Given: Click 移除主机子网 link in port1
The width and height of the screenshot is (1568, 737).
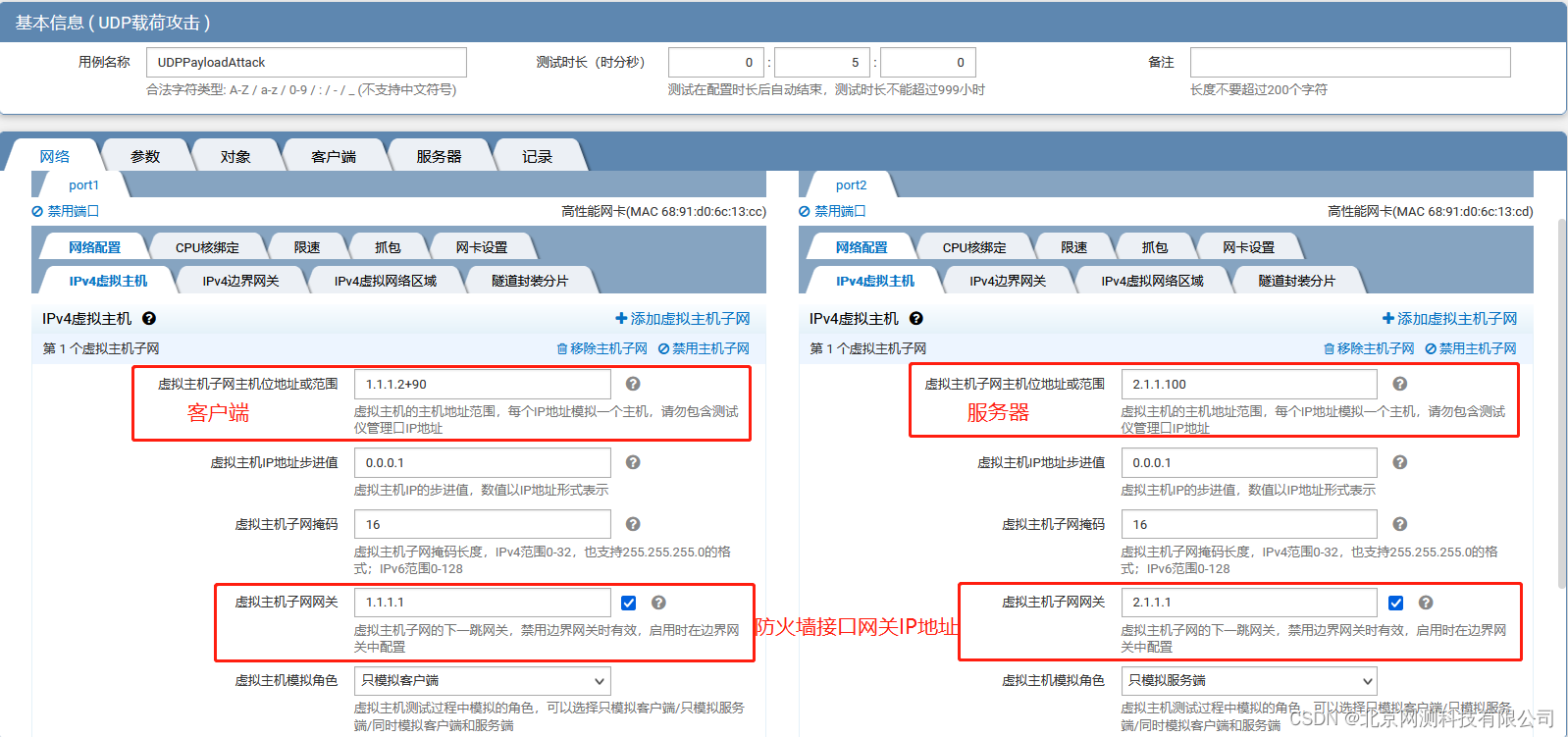Looking at the screenshot, I should (602, 348).
